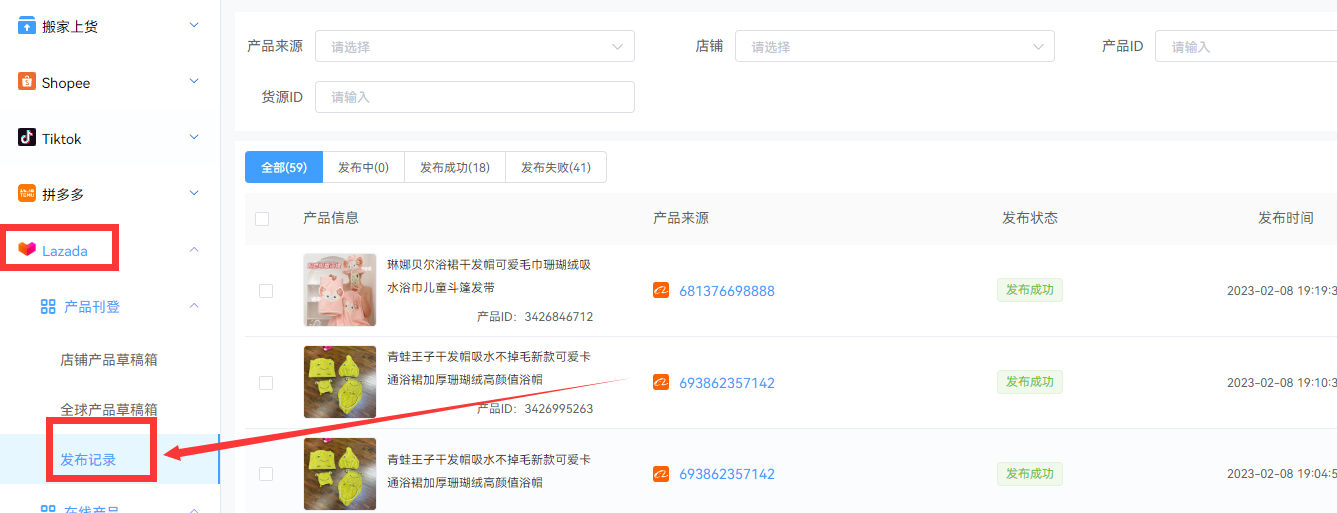Click the 产品ID input field
1337x513 pixels.
click(x=1246, y=46)
